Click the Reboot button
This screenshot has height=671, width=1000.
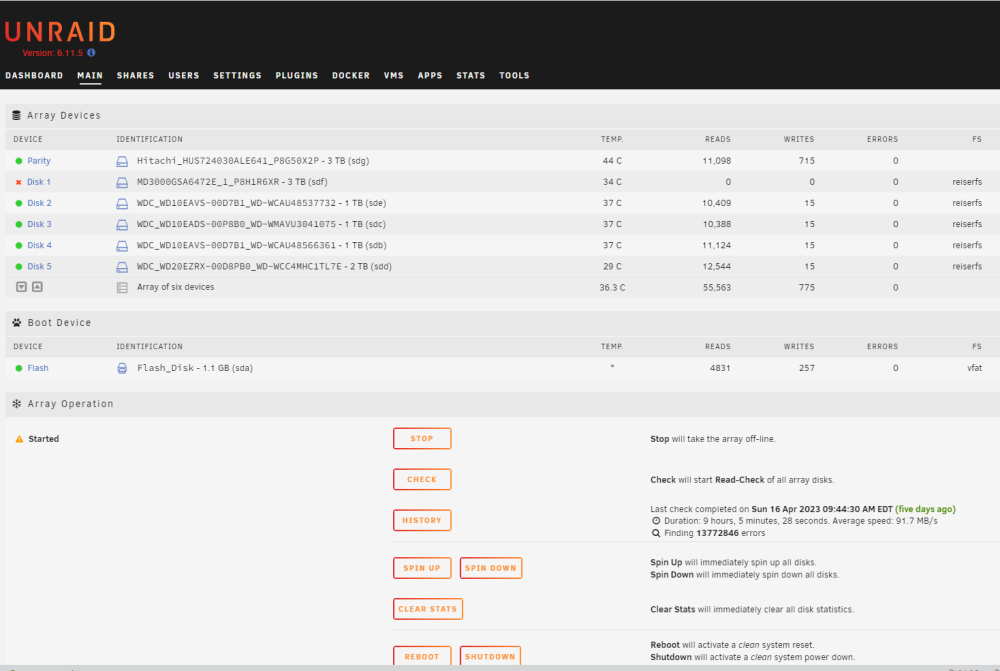point(422,656)
